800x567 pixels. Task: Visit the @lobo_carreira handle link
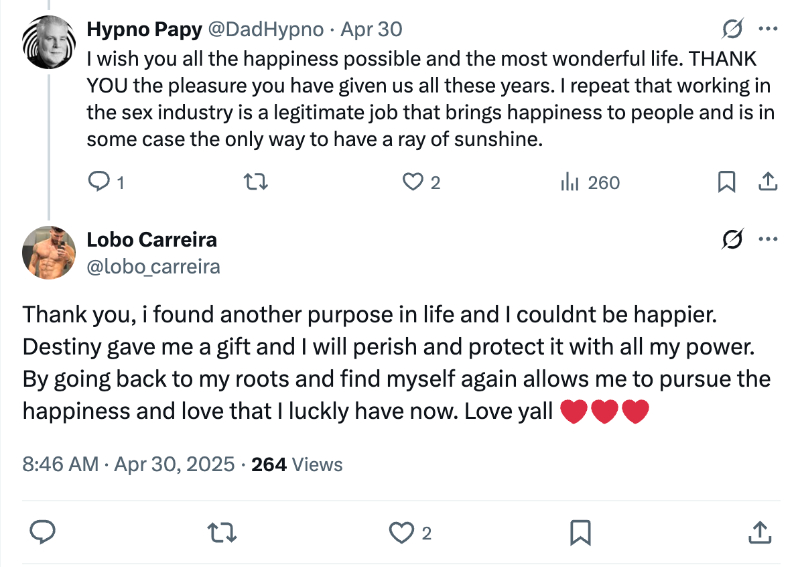coord(153,266)
